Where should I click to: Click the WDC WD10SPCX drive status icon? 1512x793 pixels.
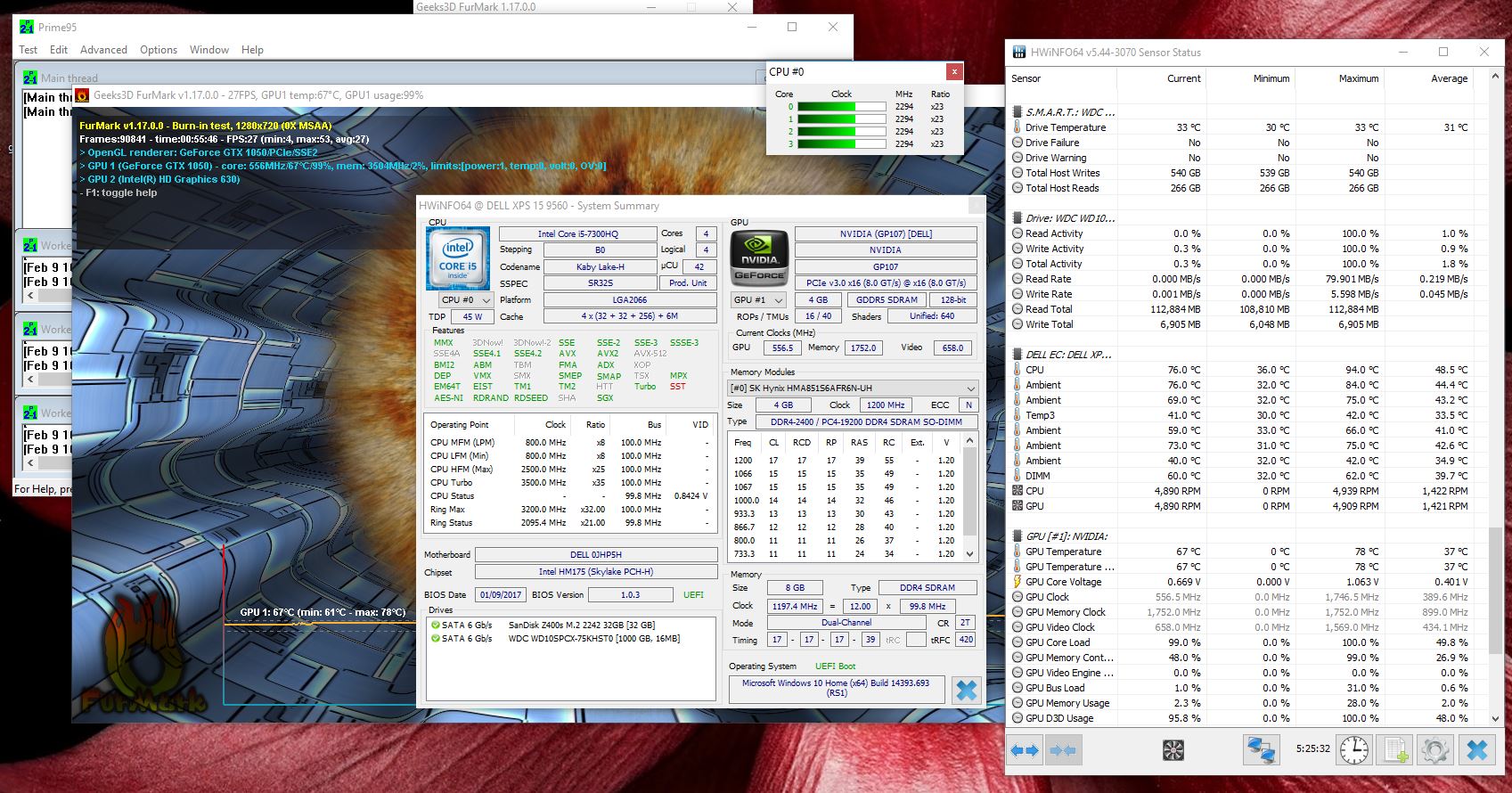[436, 639]
